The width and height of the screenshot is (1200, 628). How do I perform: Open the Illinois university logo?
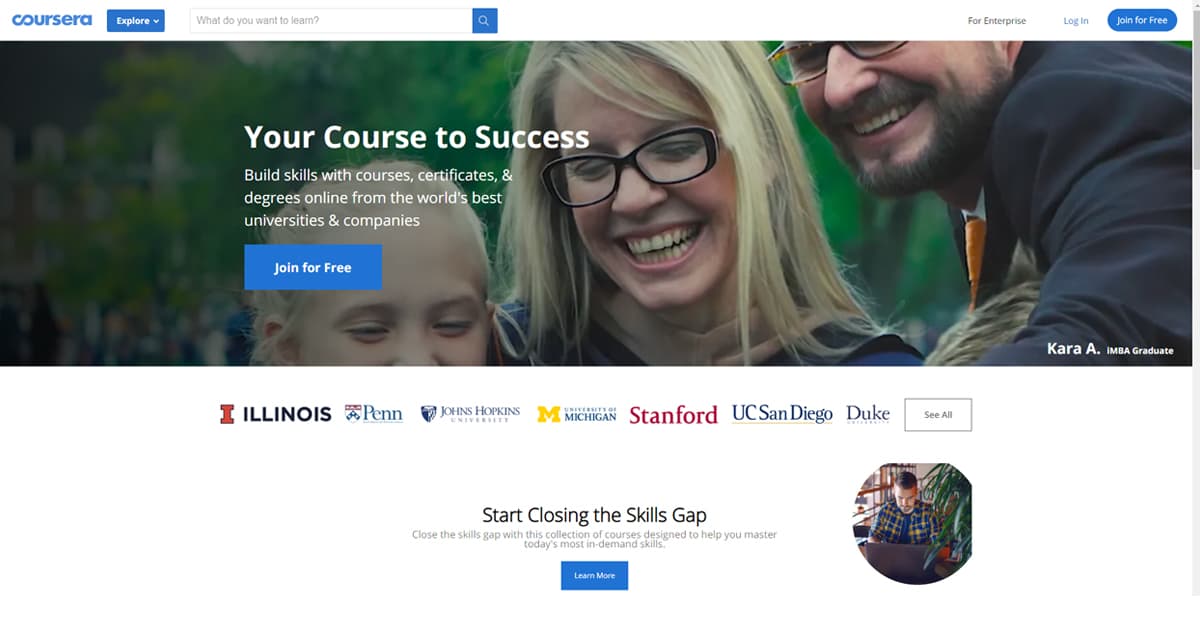point(275,414)
